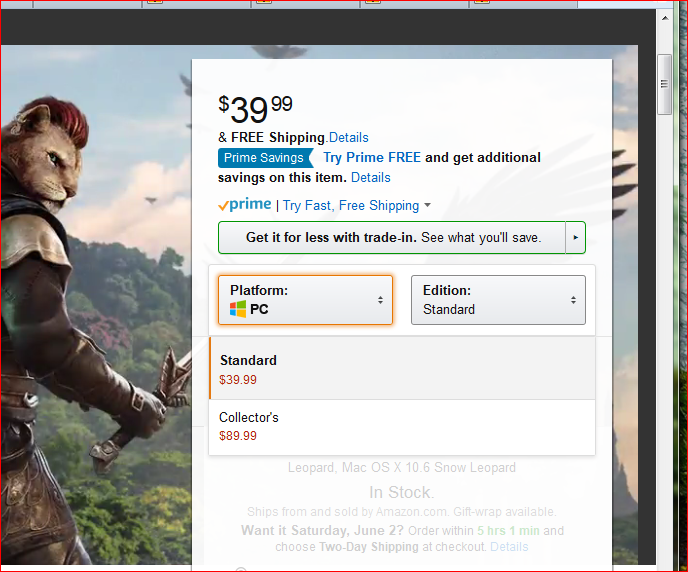
Task: Click Try Prime FREE link
Action: (372, 157)
